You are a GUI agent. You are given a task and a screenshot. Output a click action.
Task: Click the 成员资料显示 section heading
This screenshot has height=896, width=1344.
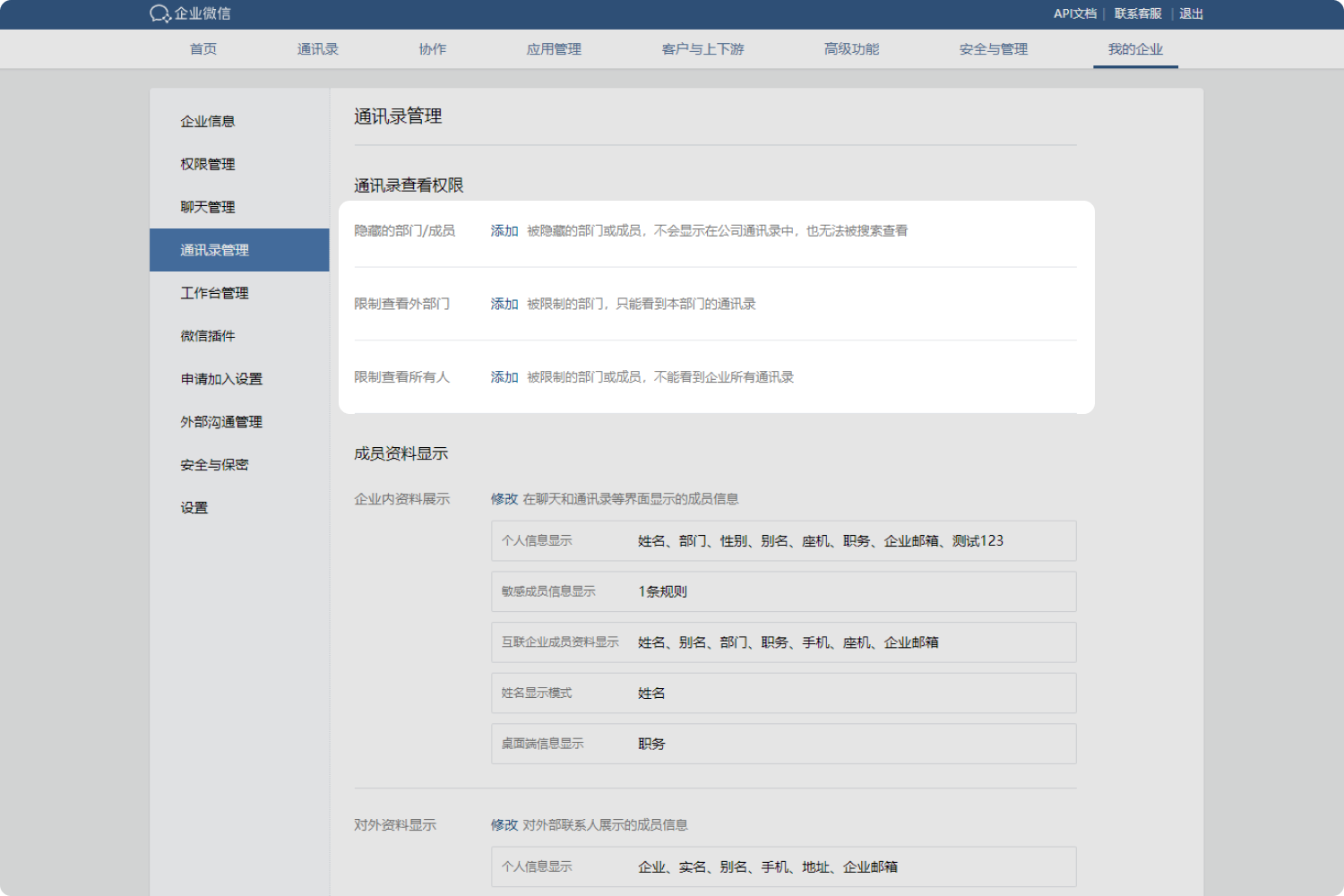coord(401,453)
